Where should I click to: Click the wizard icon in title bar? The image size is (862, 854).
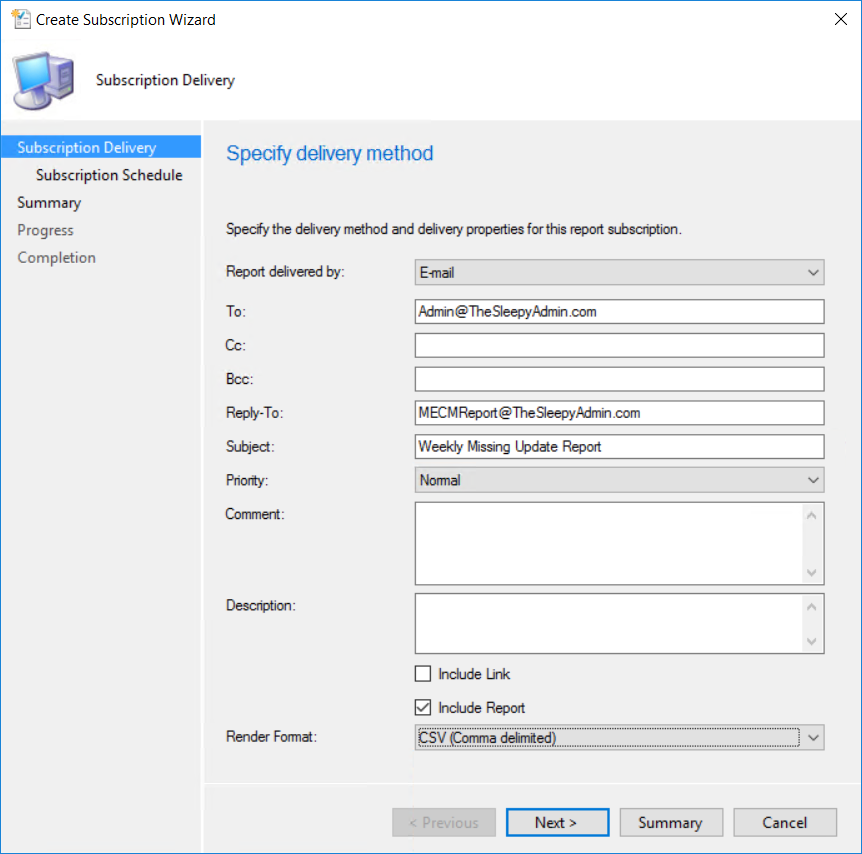pos(20,19)
